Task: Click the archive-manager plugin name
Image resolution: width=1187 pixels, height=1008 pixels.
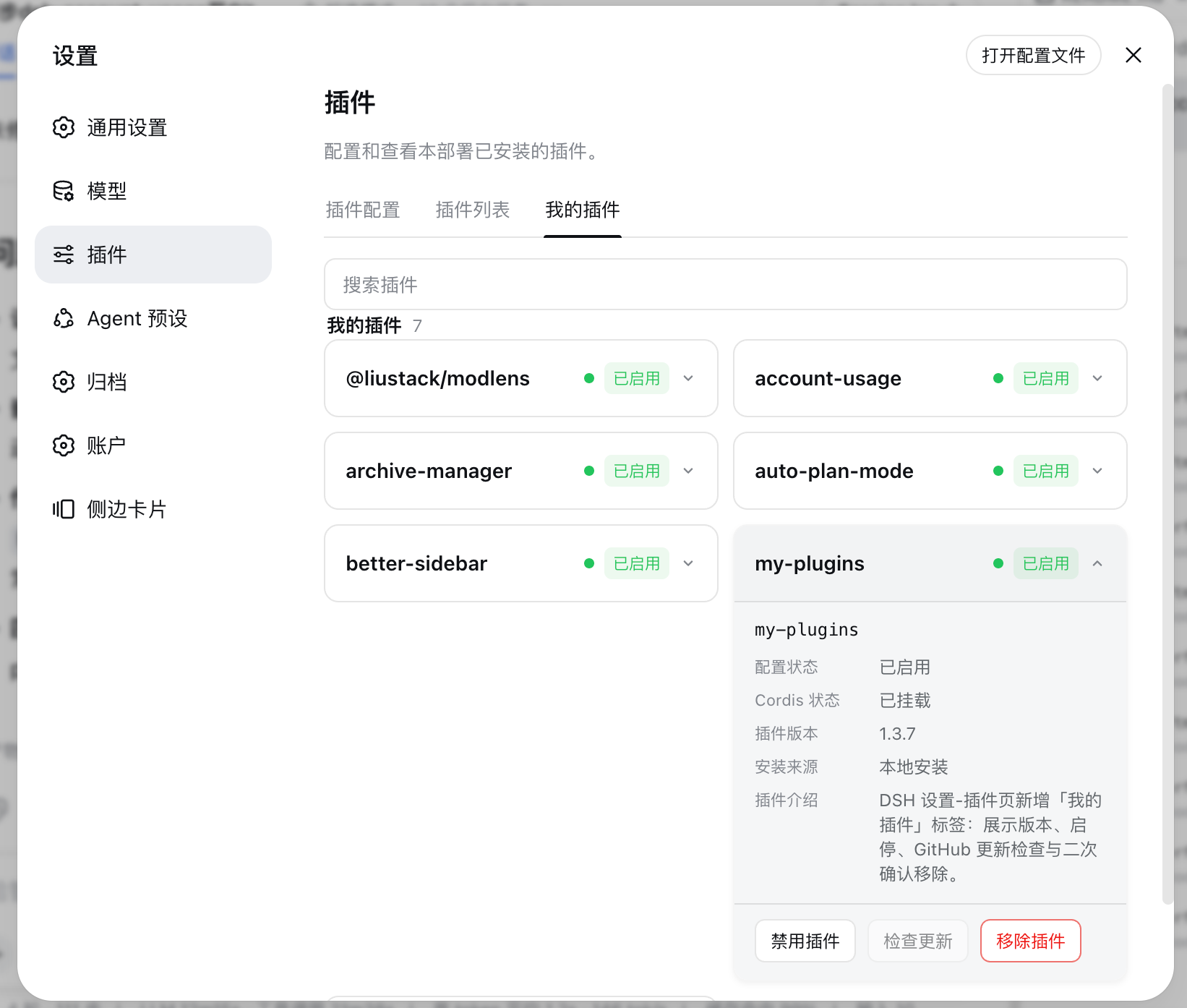Action: point(429,471)
